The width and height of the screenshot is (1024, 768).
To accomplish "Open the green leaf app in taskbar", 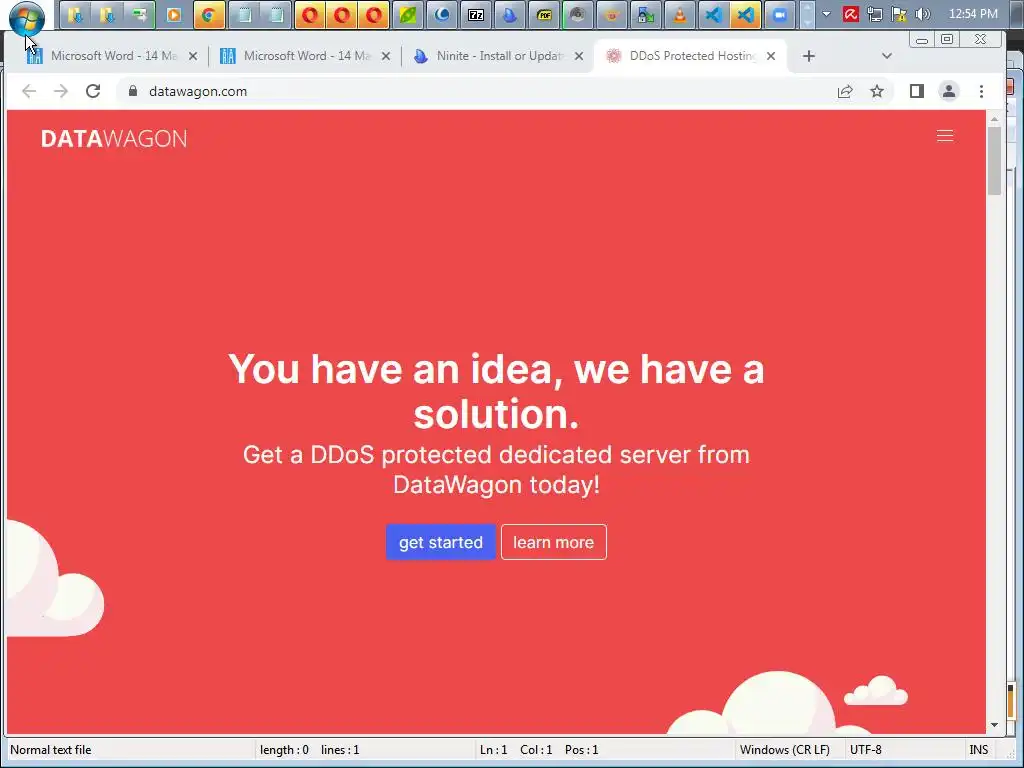I will 408,15.
